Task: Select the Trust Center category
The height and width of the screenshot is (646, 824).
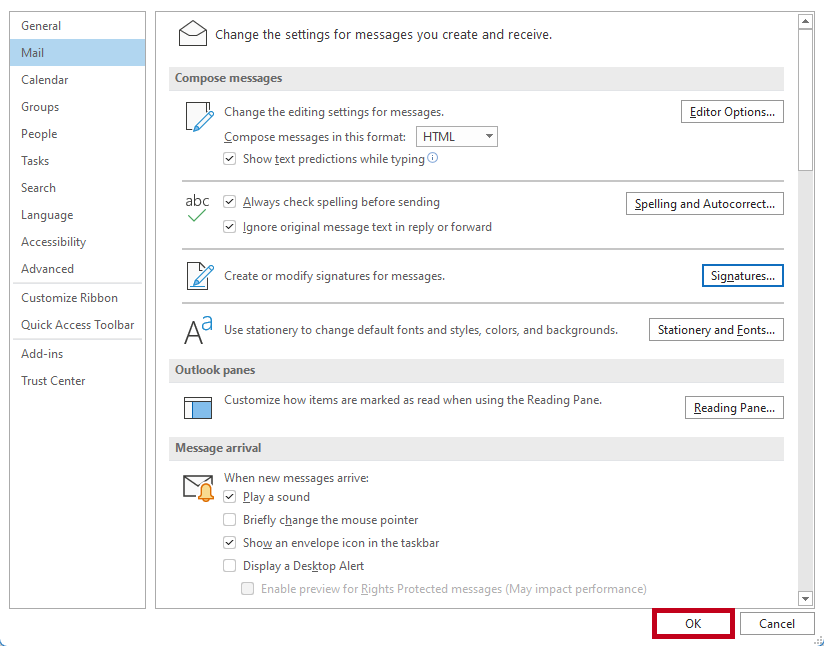Action: click(77, 381)
